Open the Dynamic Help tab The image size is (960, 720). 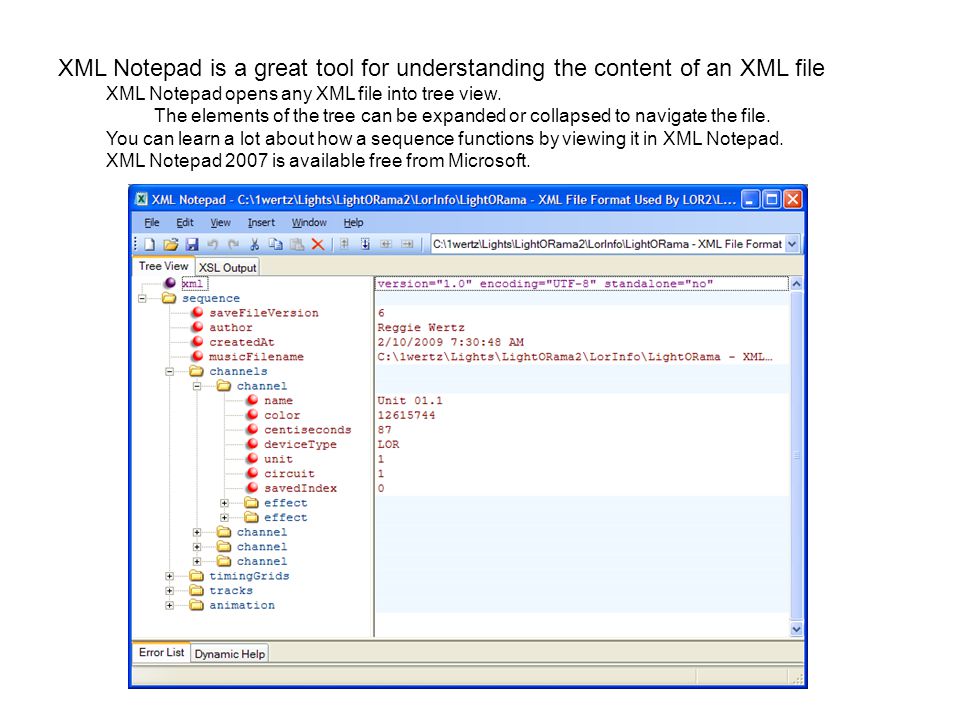(230, 654)
